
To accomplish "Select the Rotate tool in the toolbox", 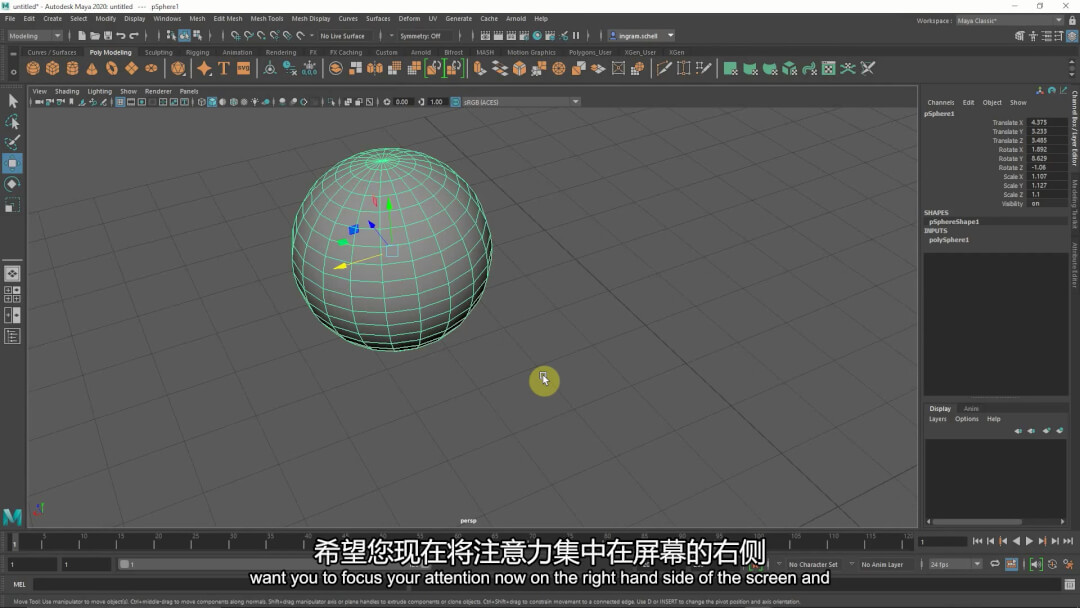I will [12, 184].
